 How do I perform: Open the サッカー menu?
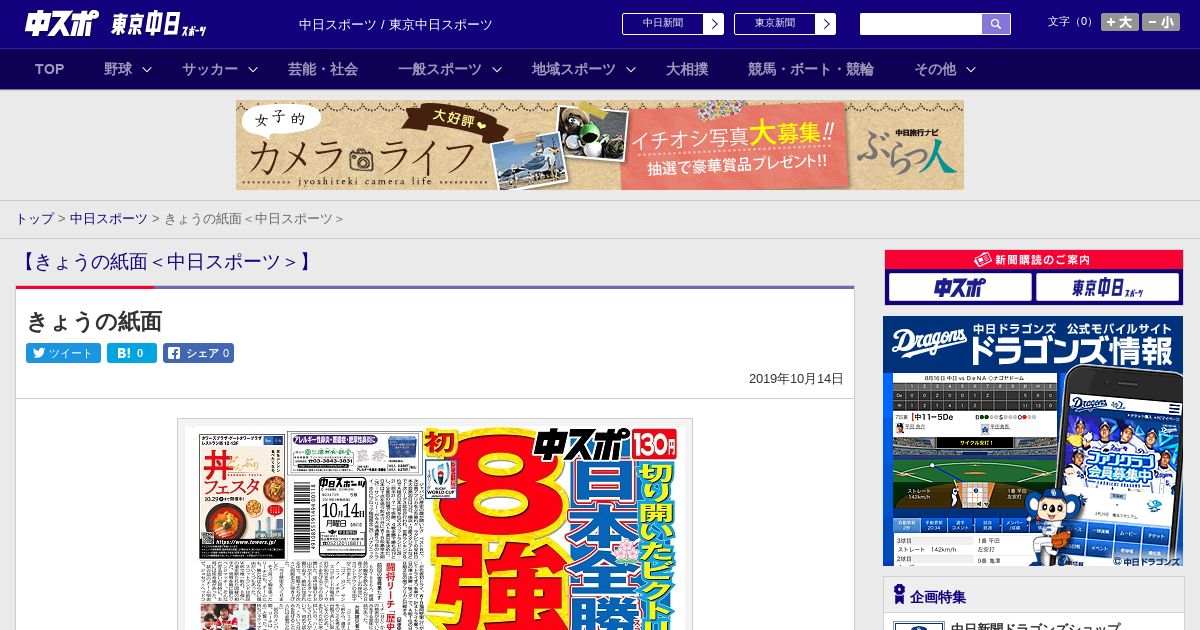tap(210, 69)
